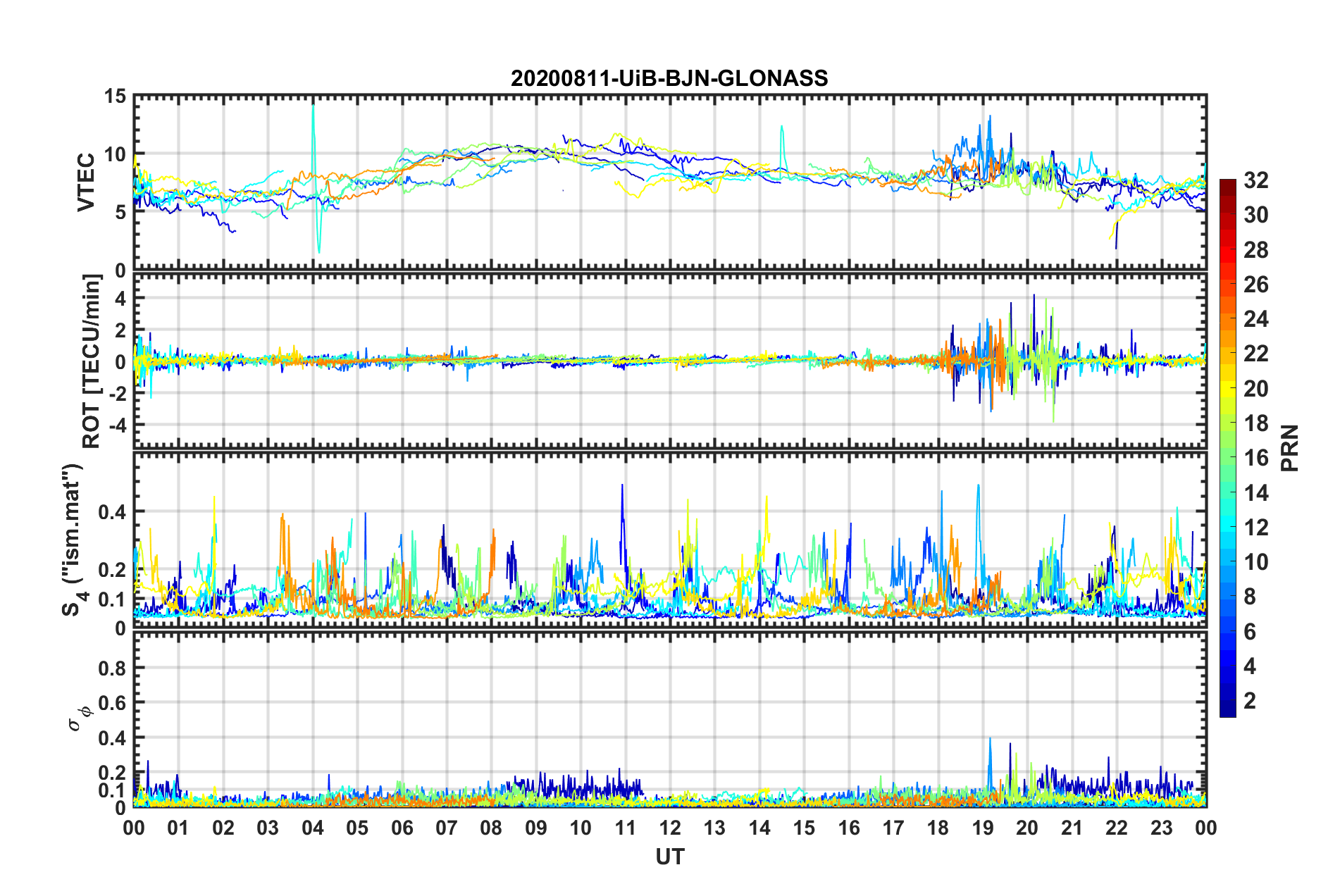Click the UT axis hour tick 01
Screen dimensions: 1340x896
178,828
